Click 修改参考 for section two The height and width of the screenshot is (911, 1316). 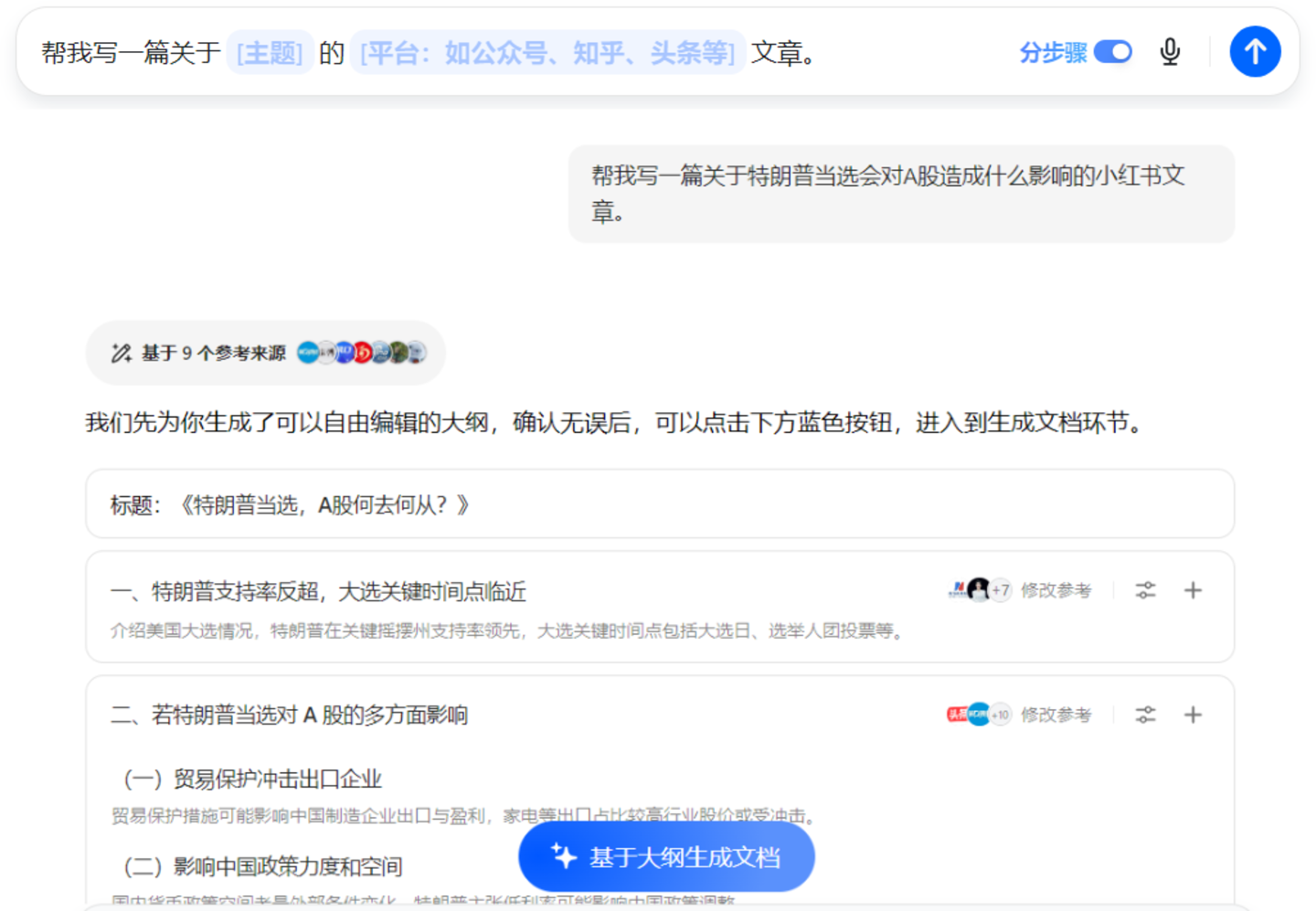pyautogui.click(x=1056, y=715)
